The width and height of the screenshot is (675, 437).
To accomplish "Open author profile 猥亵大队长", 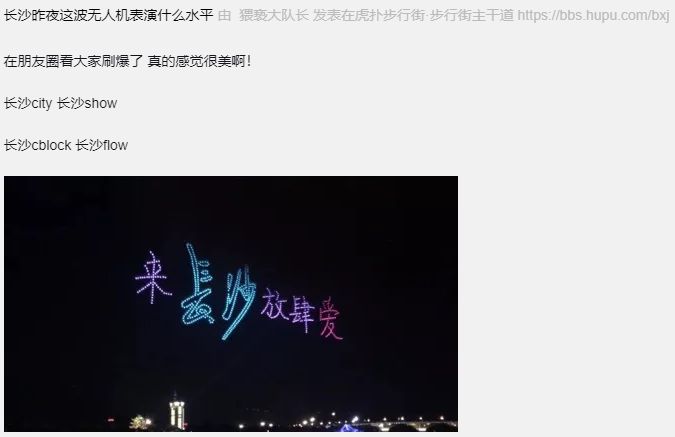I will pyautogui.click(x=274, y=15).
